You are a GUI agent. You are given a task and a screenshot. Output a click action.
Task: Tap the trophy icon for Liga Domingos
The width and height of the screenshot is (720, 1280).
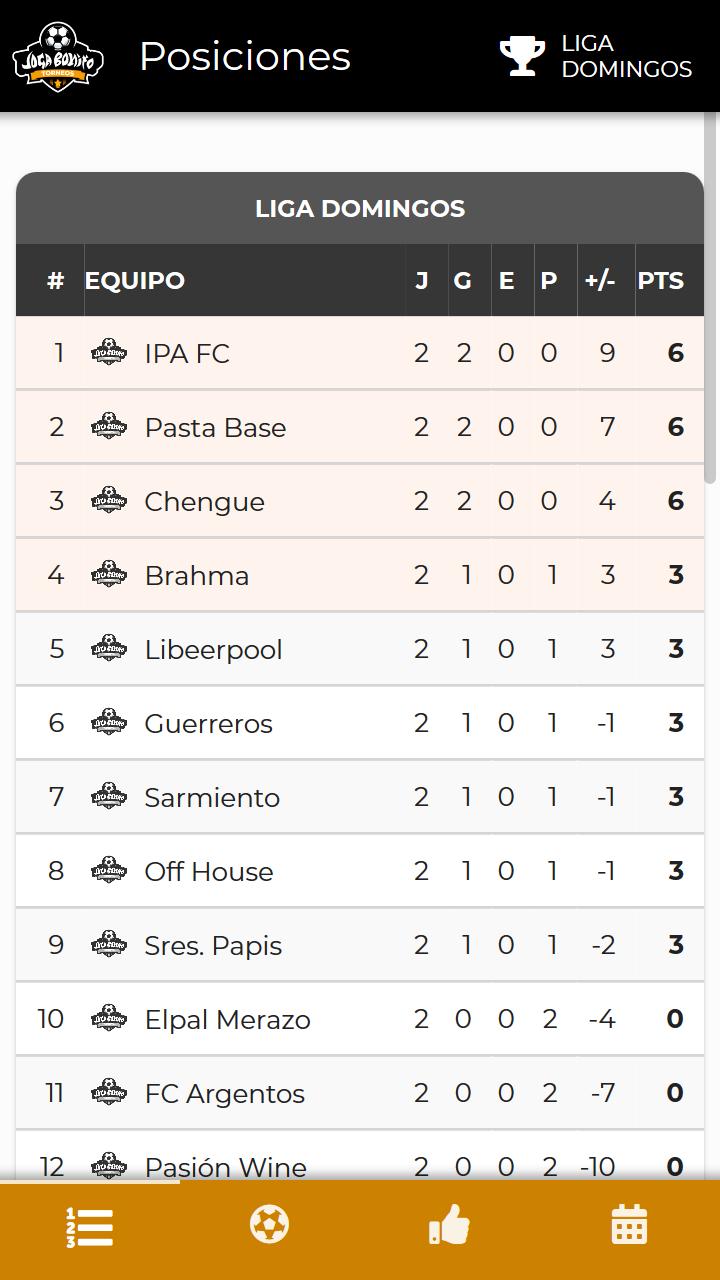[x=522, y=56]
